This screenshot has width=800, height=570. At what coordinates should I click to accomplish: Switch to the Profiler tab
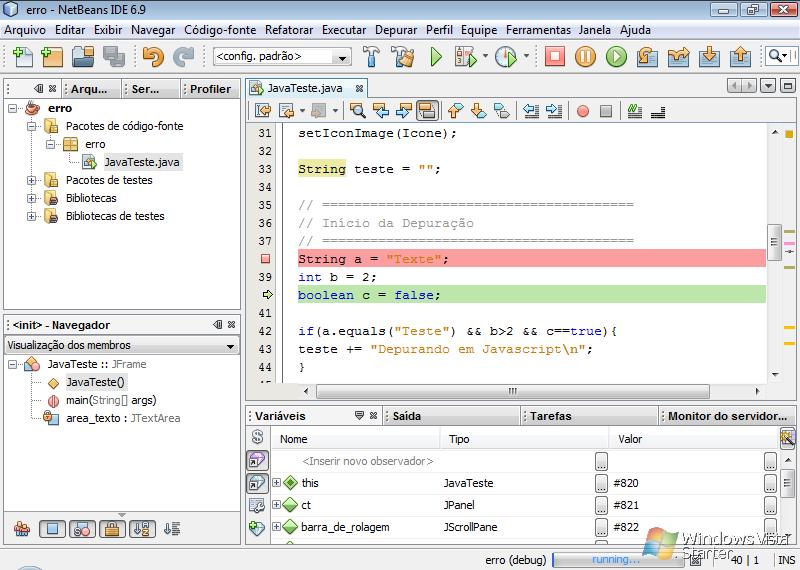[x=210, y=89]
